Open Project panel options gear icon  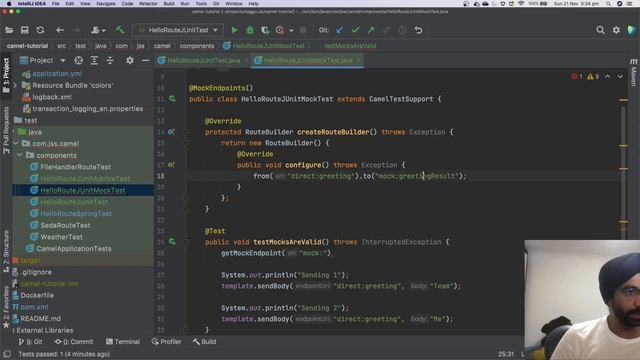coord(130,60)
